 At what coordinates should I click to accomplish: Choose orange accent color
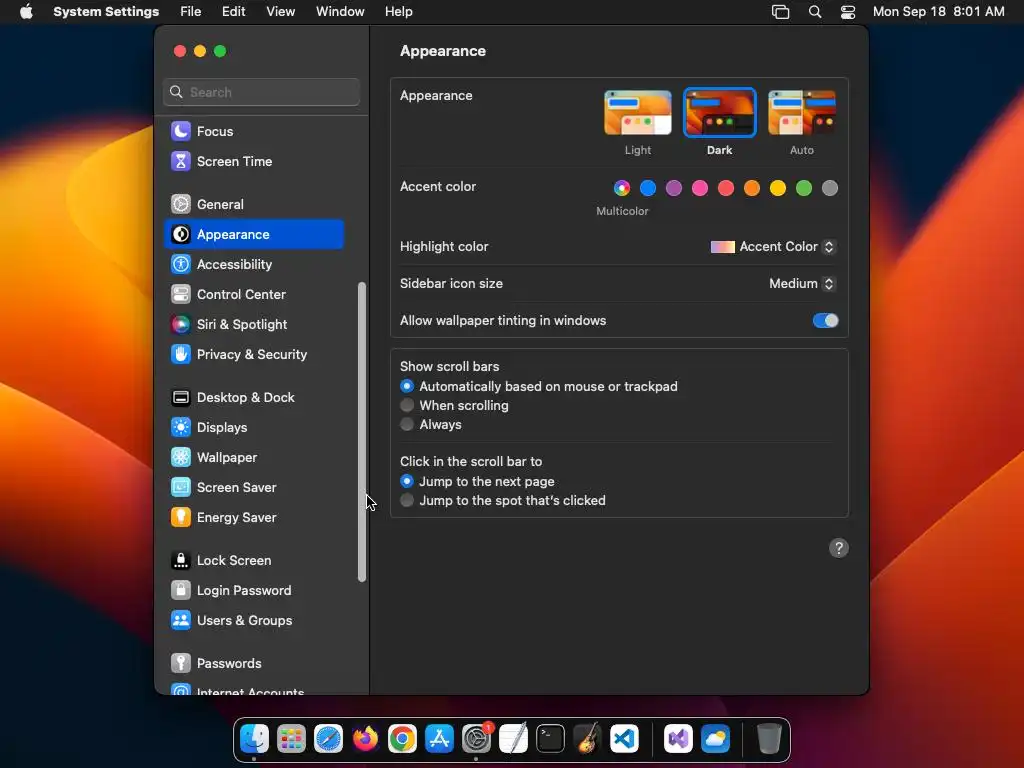click(752, 188)
